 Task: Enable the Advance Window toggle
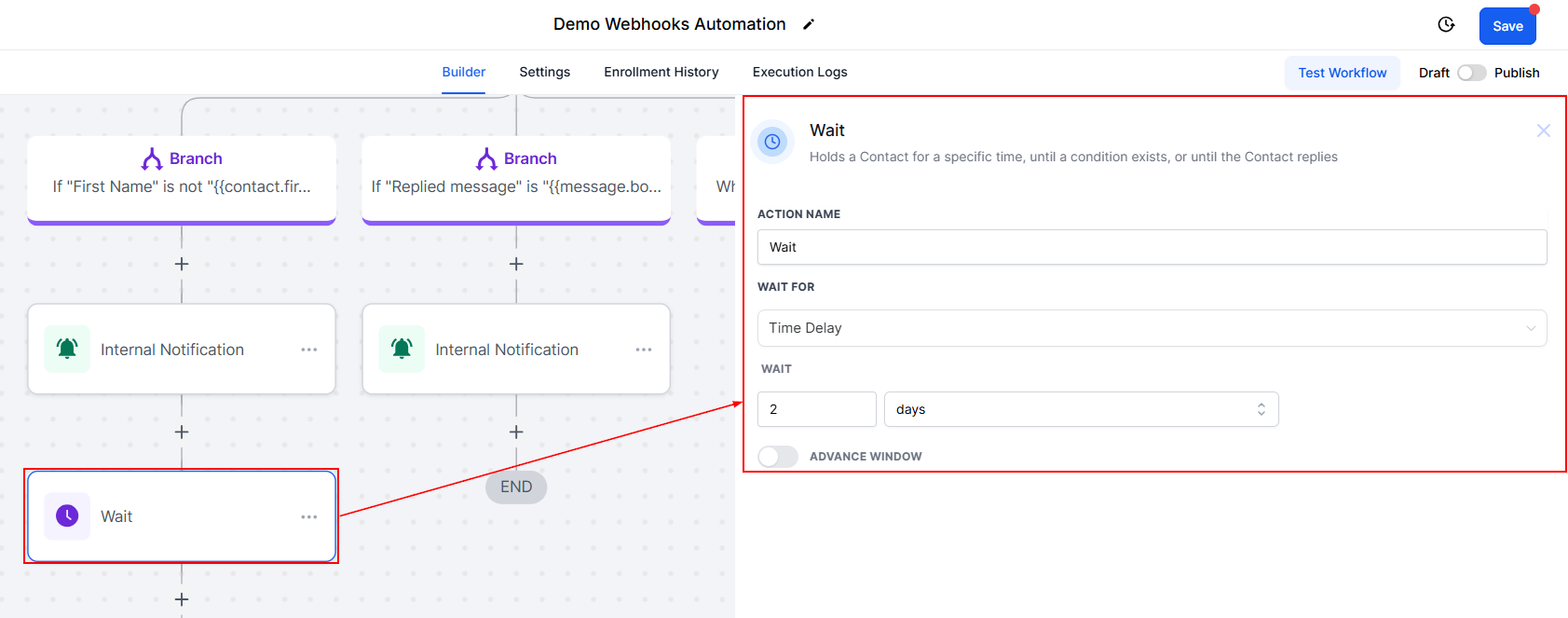pyautogui.click(x=777, y=457)
